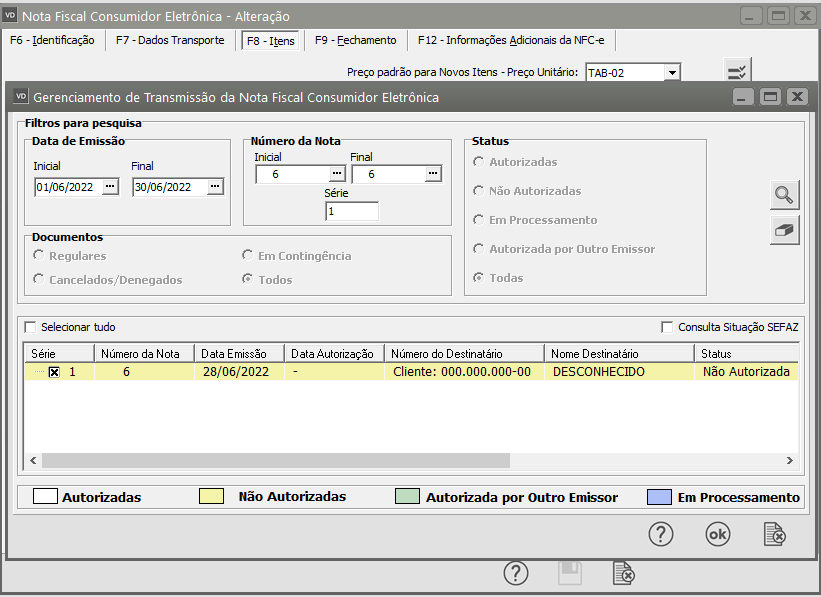The image size is (821, 597).
Task: Open the F7 - Dados Transporte tab
Action: tap(169, 40)
